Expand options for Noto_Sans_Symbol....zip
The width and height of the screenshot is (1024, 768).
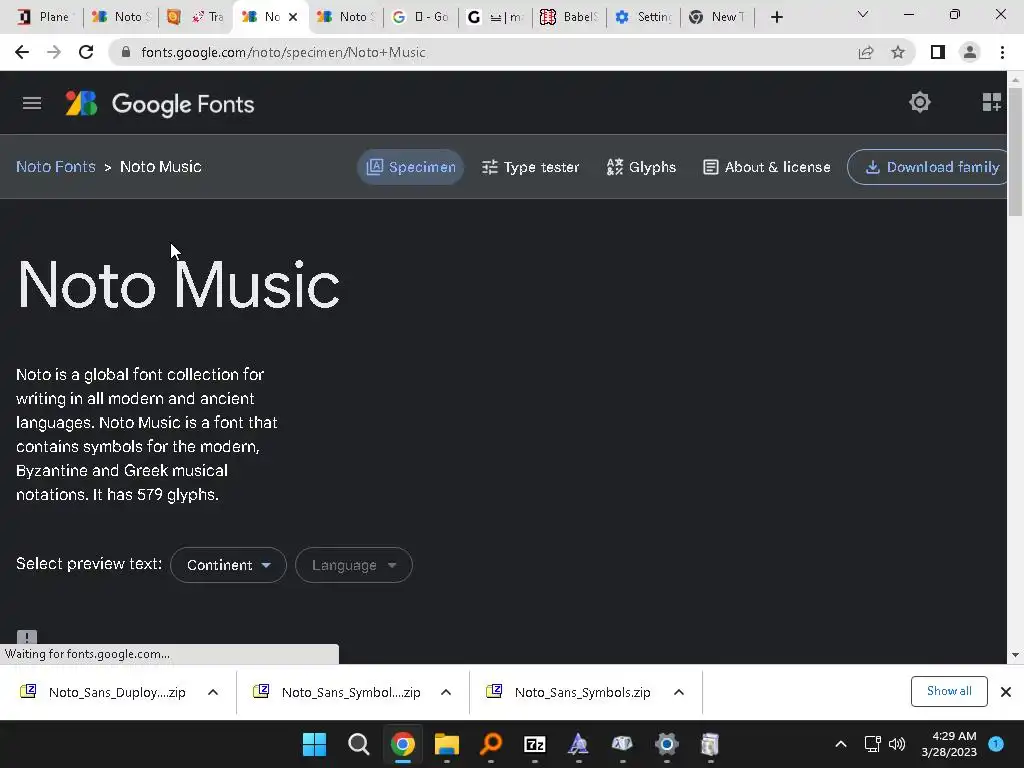446,692
